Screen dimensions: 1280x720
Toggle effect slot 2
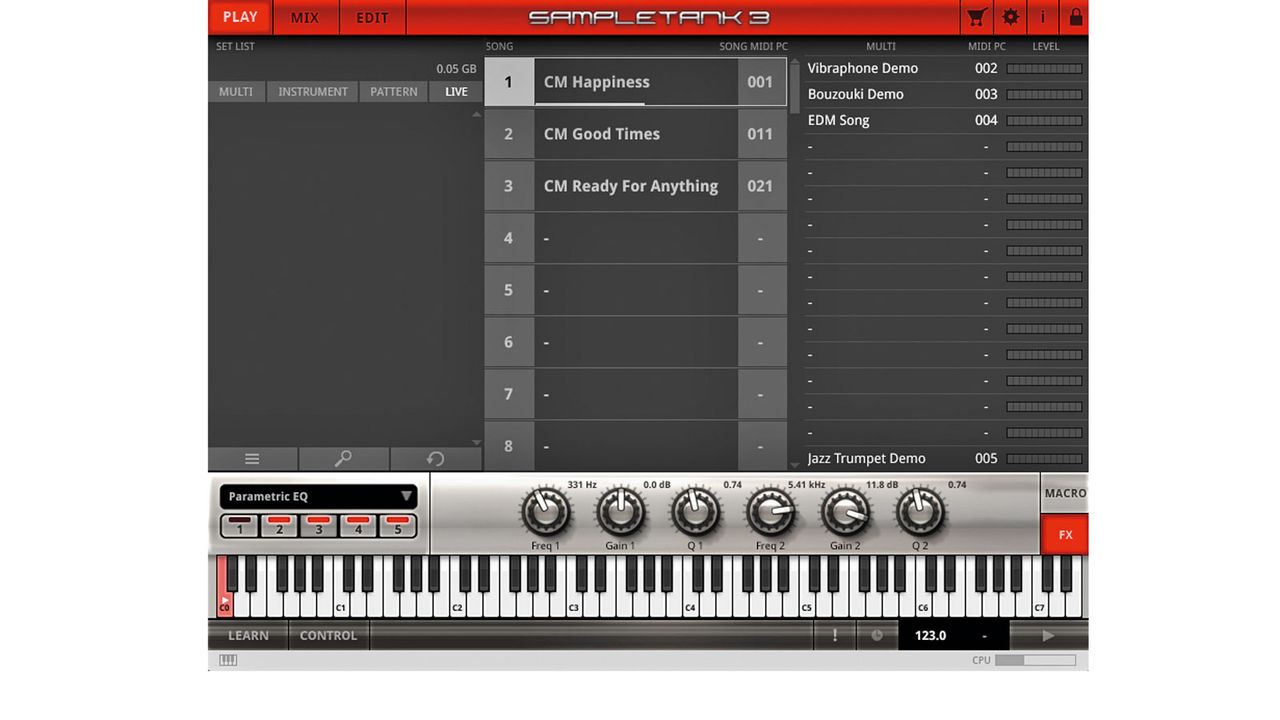[279, 525]
